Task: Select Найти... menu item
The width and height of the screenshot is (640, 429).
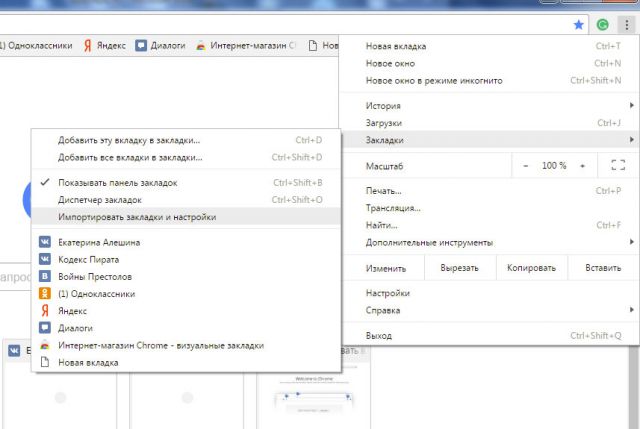Action: point(489,225)
